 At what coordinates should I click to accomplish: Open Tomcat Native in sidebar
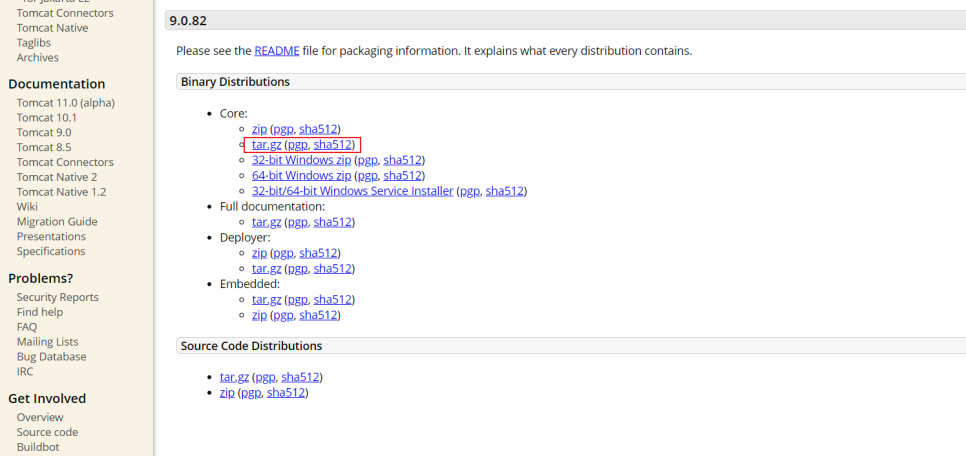point(52,28)
